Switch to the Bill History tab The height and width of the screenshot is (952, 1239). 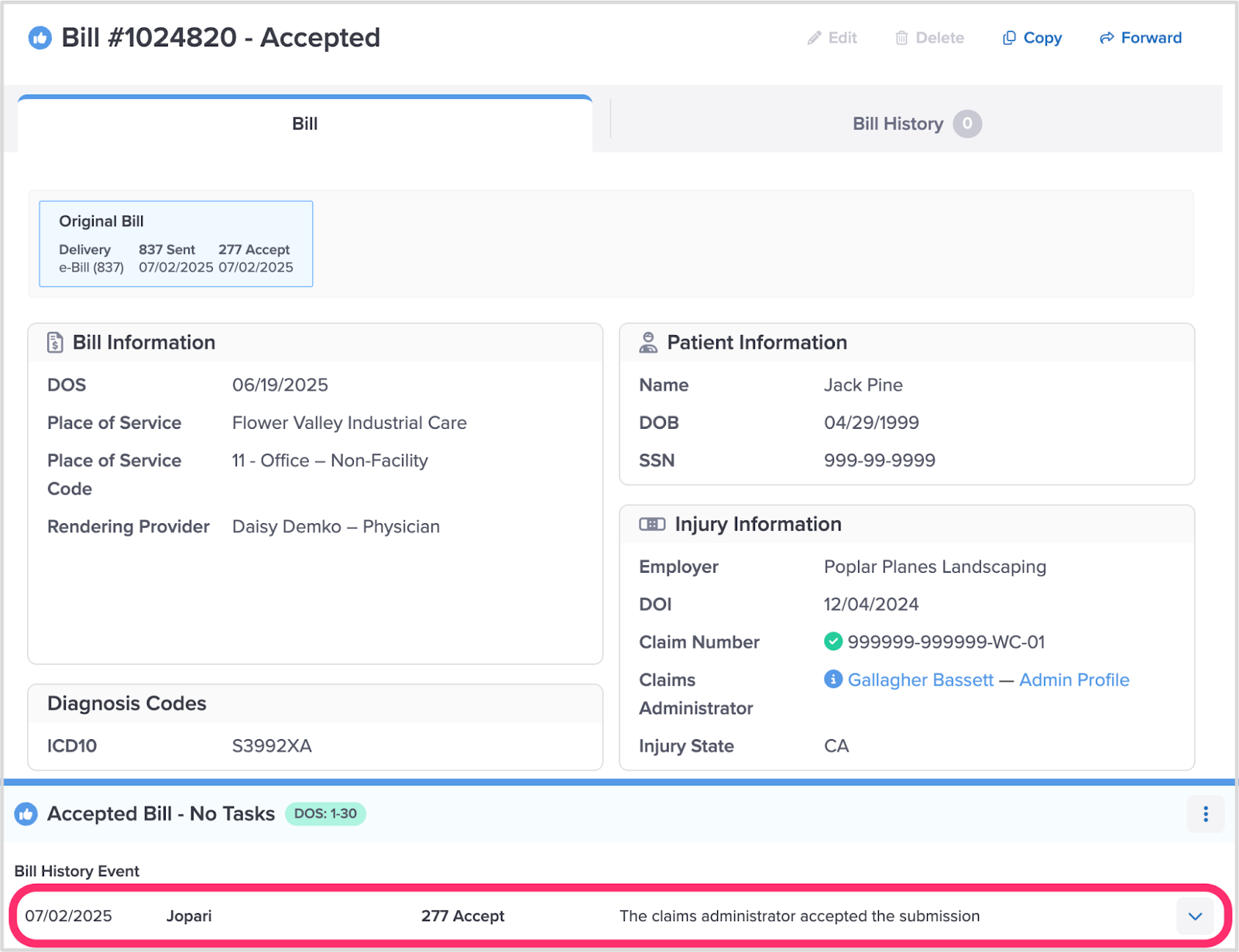coord(898,124)
